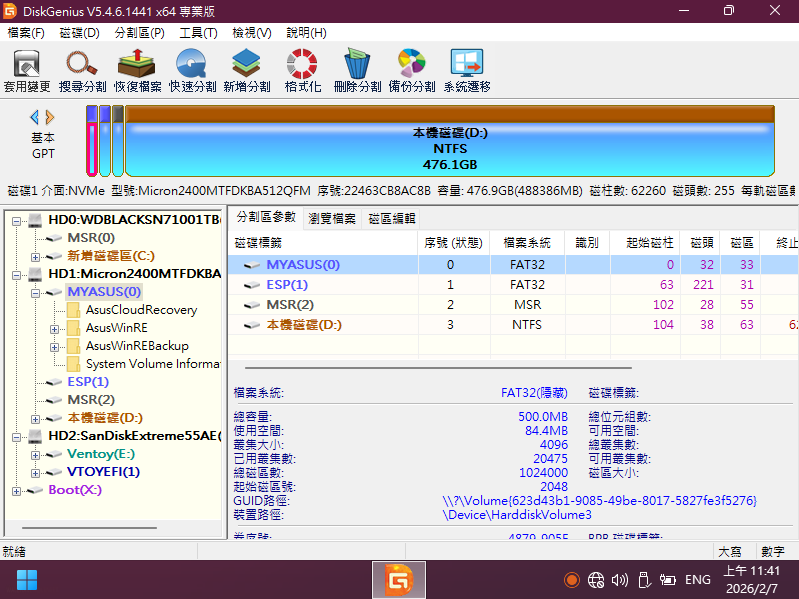Start 系統遷移 system migration

click(x=467, y=71)
